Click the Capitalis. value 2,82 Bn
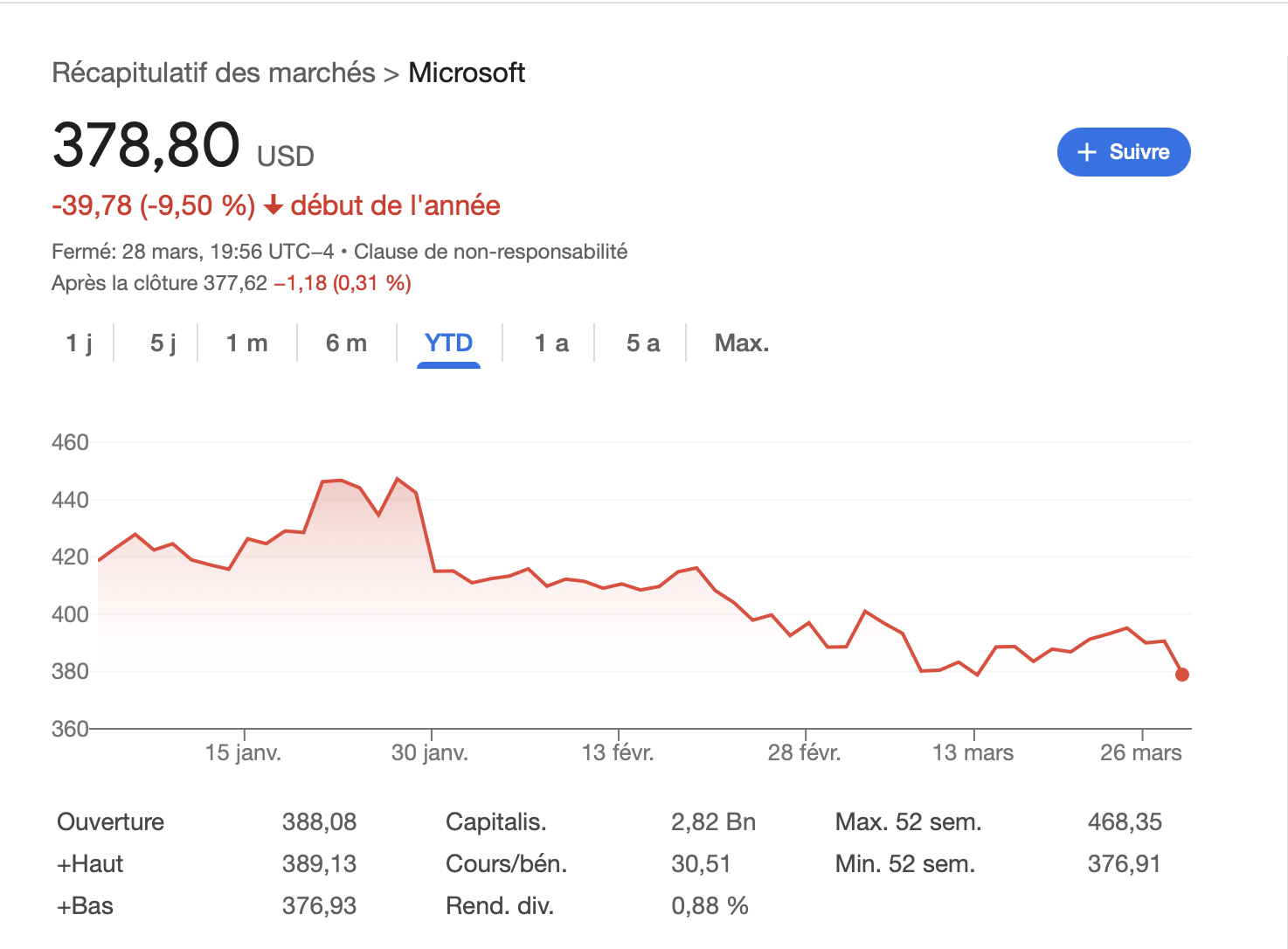The image size is (1288, 949). pyautogui.click(x=713, y=822)
